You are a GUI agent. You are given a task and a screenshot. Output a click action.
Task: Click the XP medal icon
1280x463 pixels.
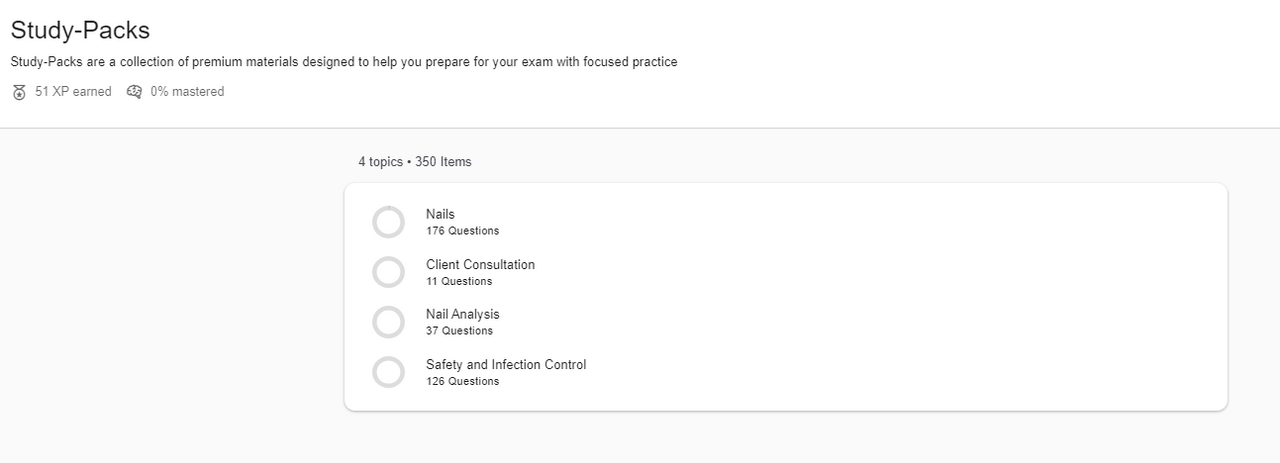click(x=19, y=92)
